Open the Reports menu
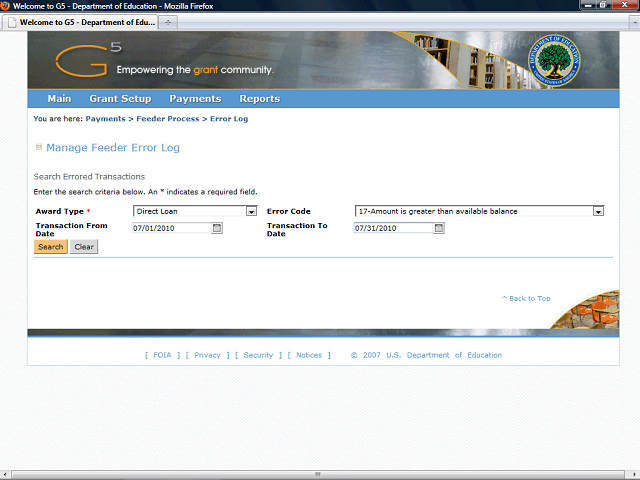This screenshot has height=480, width=640. click(x=260, y=99)
